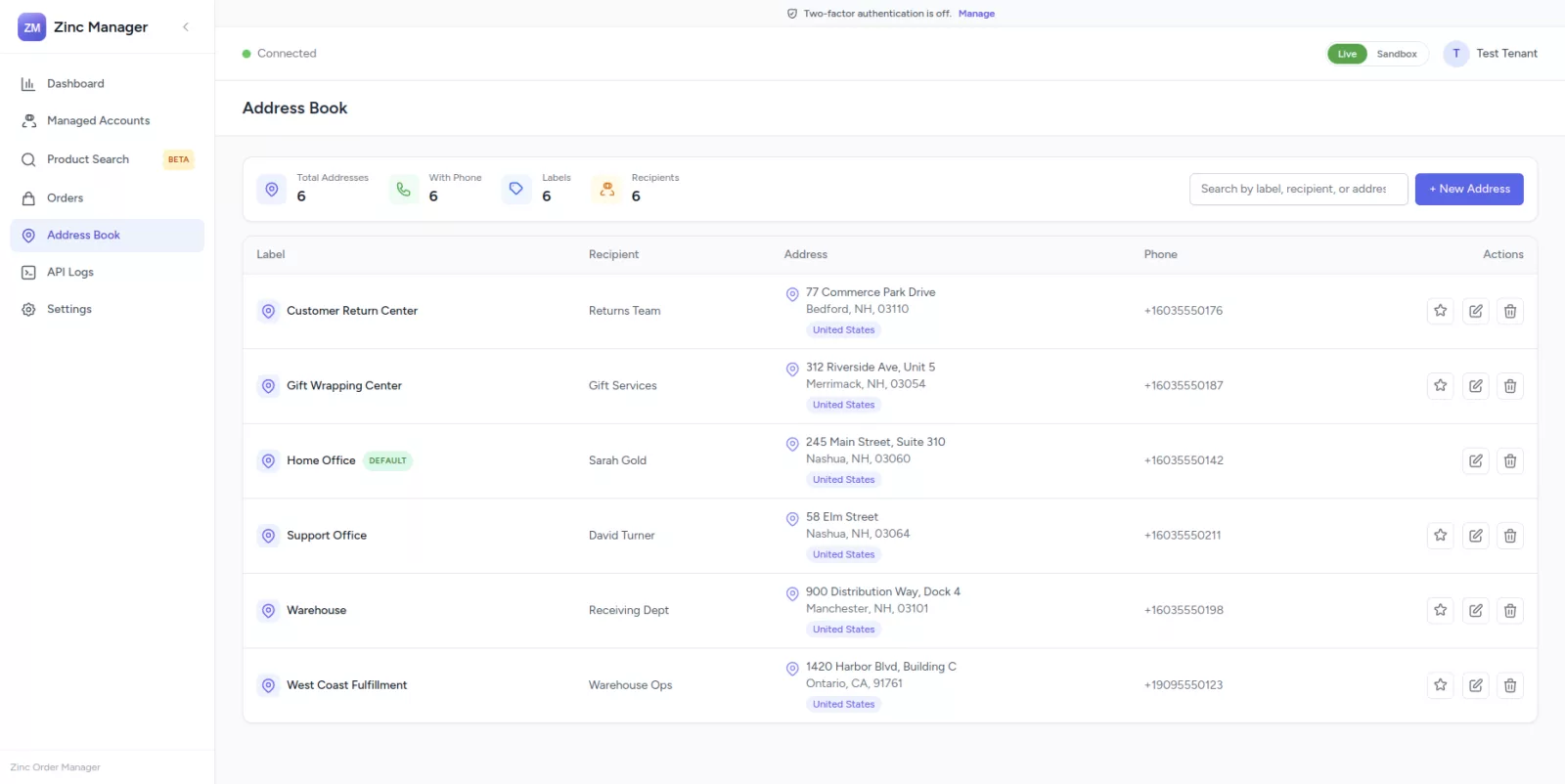Click the Label column header

tap(271, 254)
